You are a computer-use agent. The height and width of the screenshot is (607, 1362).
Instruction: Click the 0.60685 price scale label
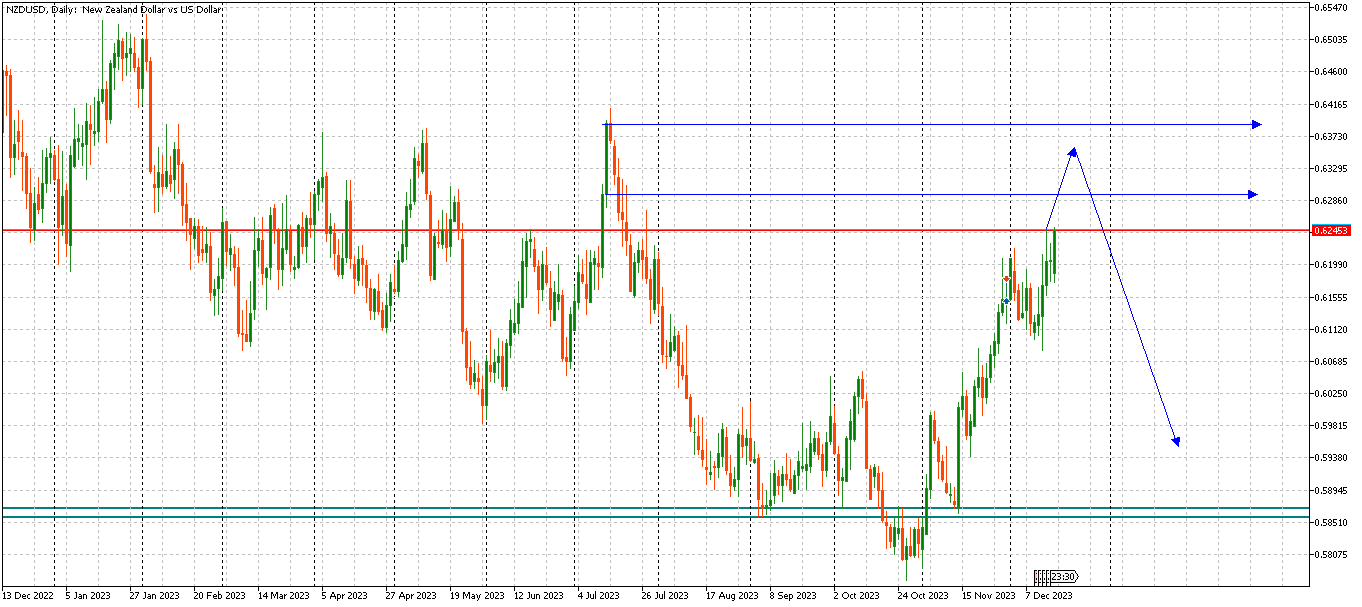pos(1332,361)
